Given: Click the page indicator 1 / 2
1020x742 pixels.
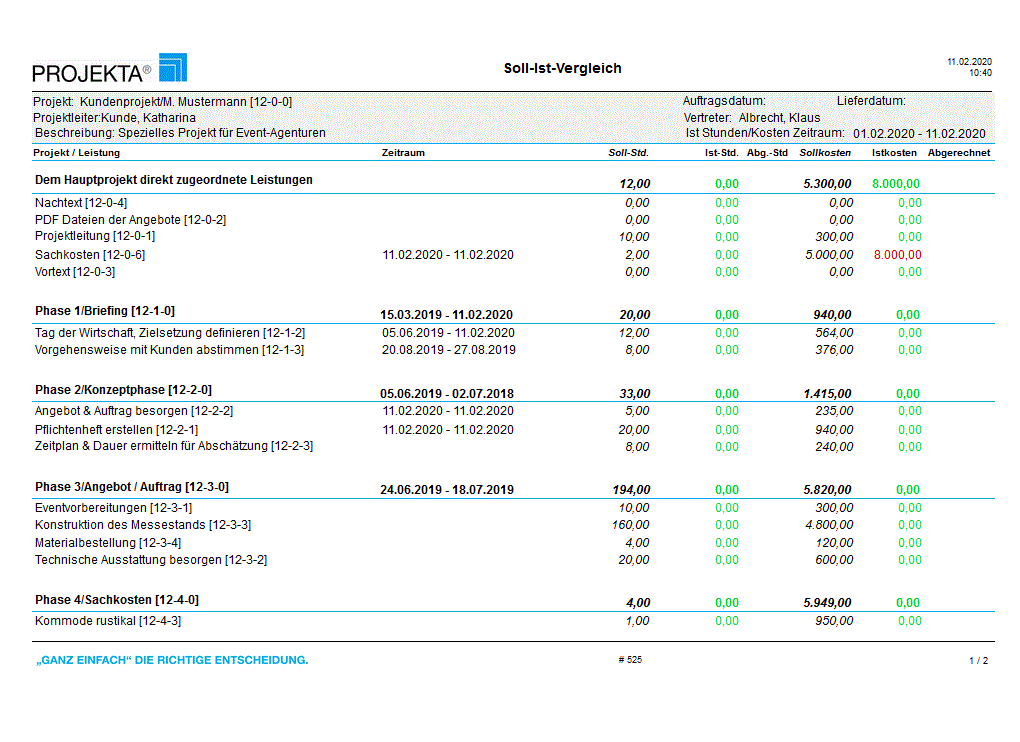Looking at the screenshot, I should [x=978, y=661].
